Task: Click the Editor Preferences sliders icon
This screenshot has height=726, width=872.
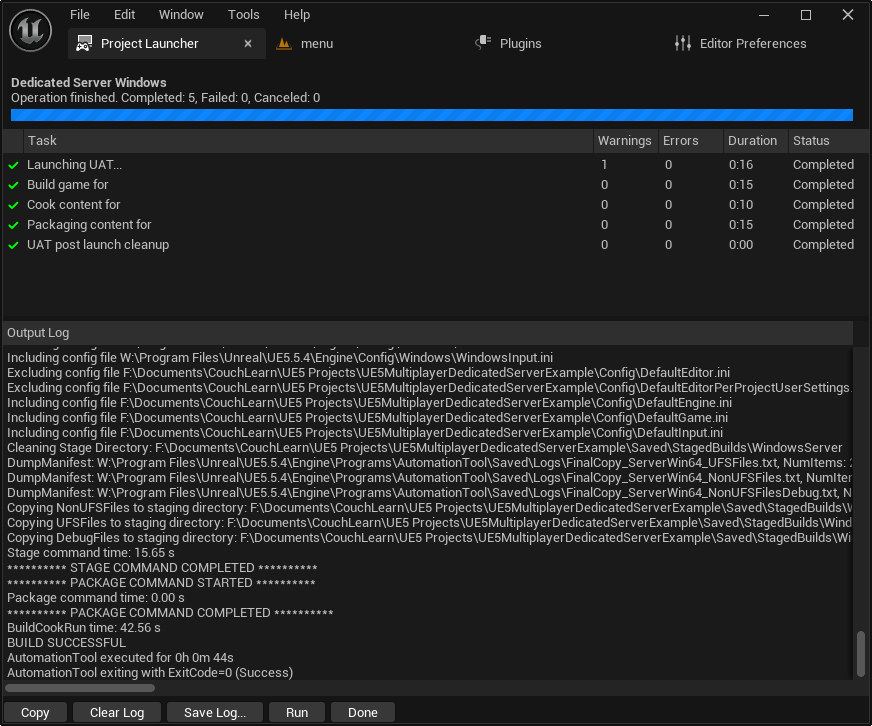Action: pos(682,43)
